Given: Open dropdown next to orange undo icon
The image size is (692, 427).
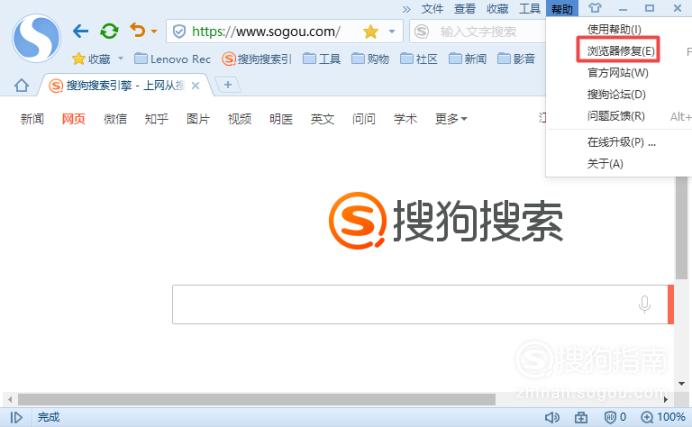Looking at the screenshot, I should point(154,31).
